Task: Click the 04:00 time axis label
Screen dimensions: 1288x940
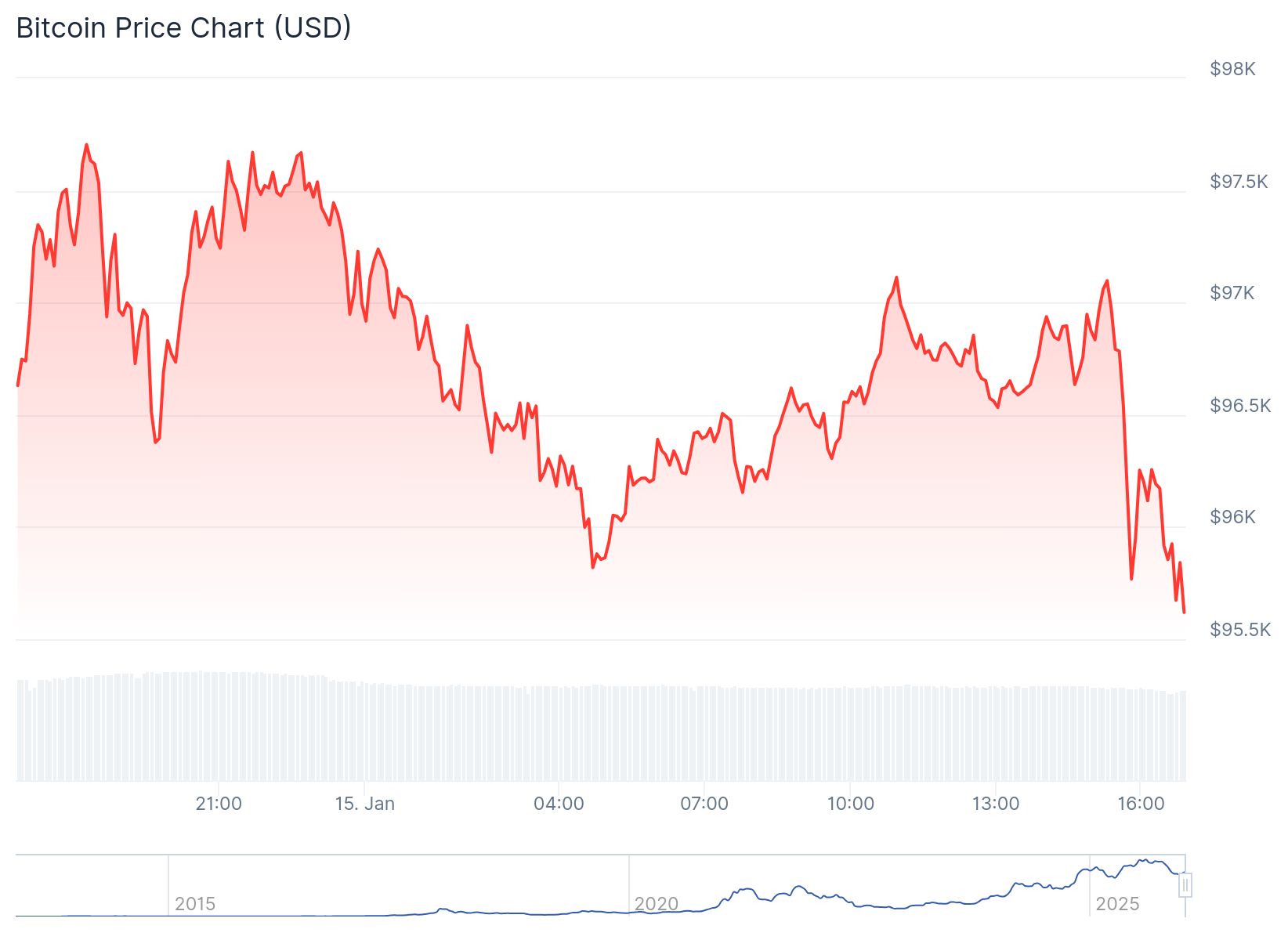Action: pos(559,804)
